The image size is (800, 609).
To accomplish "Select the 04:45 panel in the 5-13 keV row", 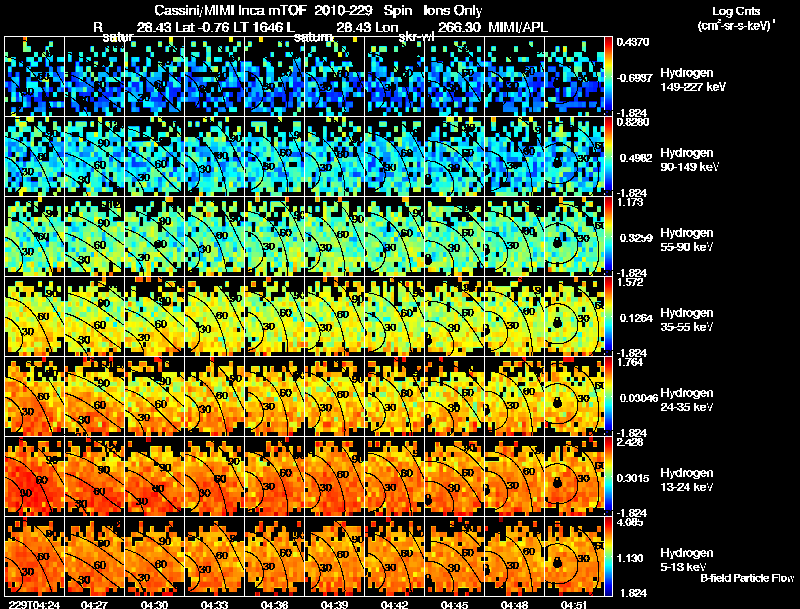I will [x=454, y=556].
